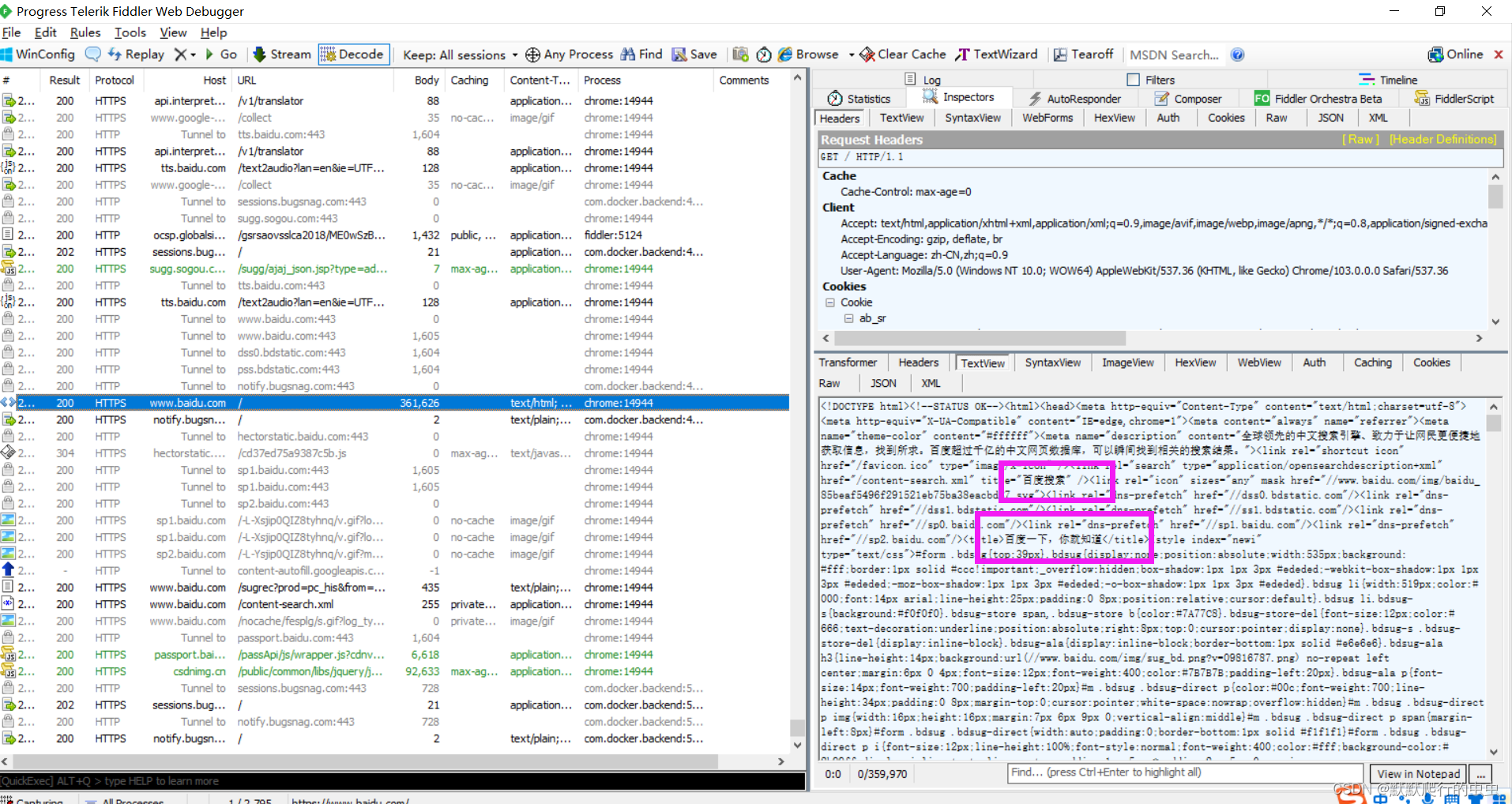Select the csdnimg.cn session row
Screen dimensions: 1512x804
click(x=395, y=671)
